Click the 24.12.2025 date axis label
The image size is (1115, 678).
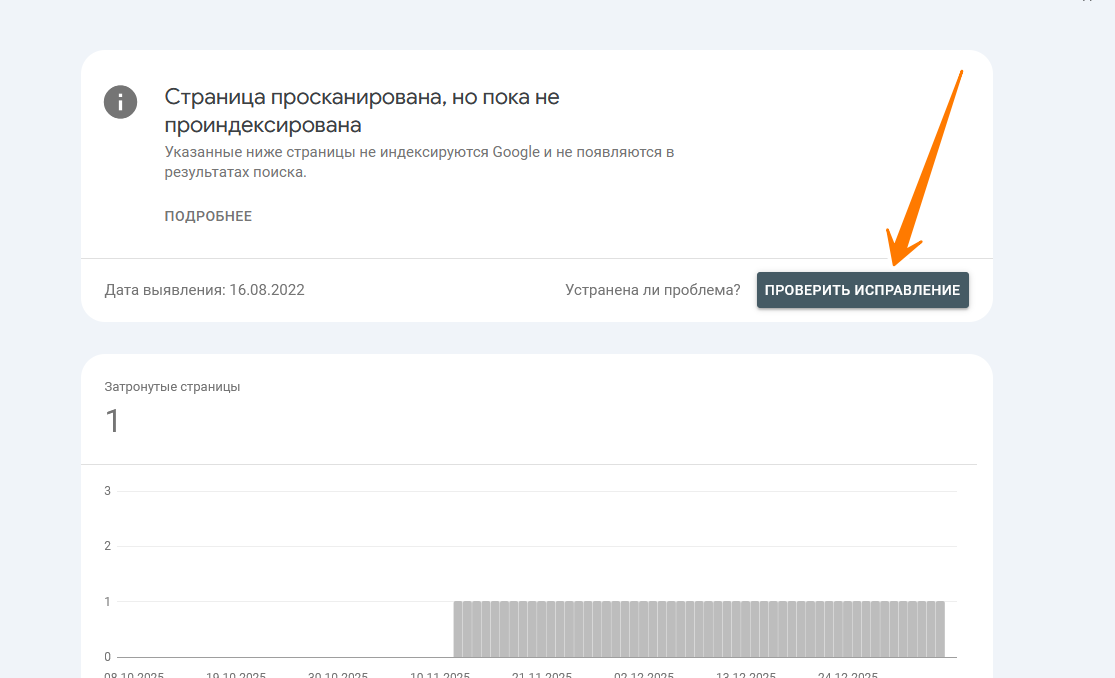pos(847,674)
